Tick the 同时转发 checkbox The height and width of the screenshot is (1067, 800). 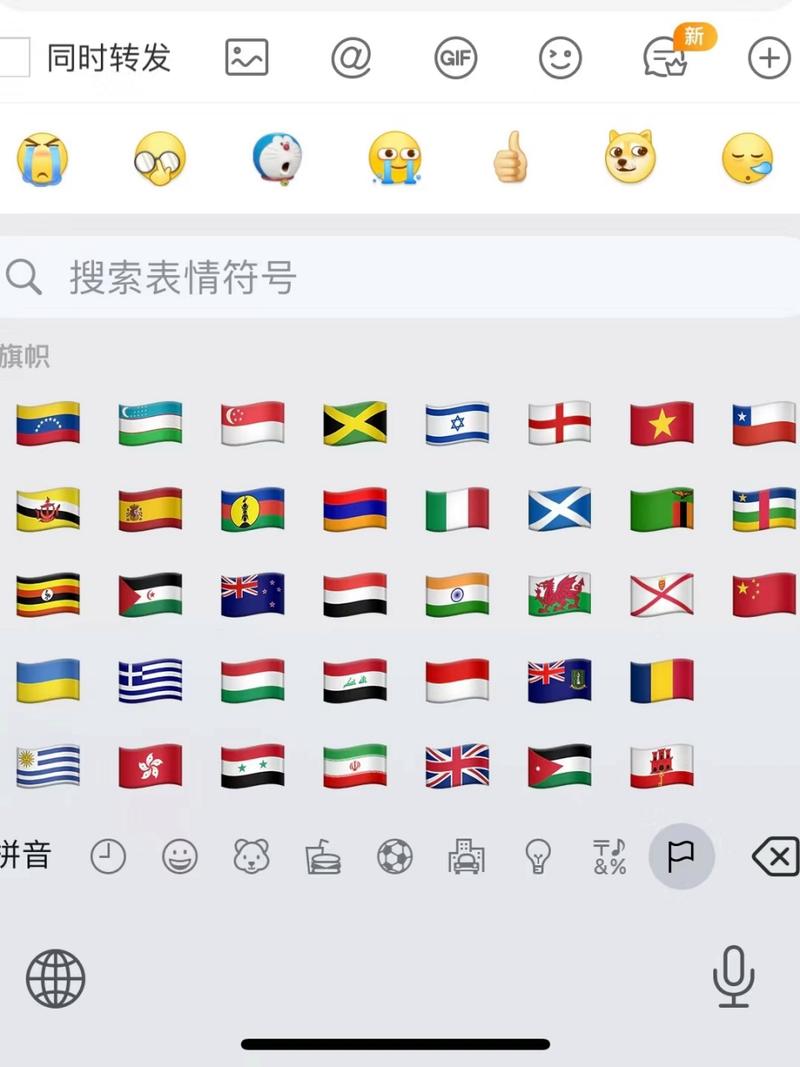(x=14, y=57)
